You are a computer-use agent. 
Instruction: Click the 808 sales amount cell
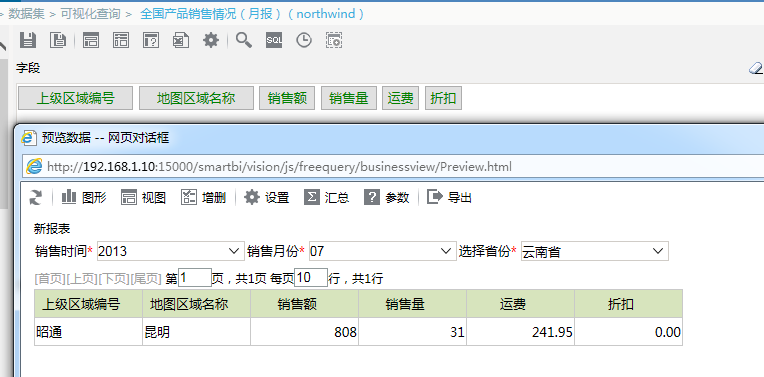coord(305,332)
